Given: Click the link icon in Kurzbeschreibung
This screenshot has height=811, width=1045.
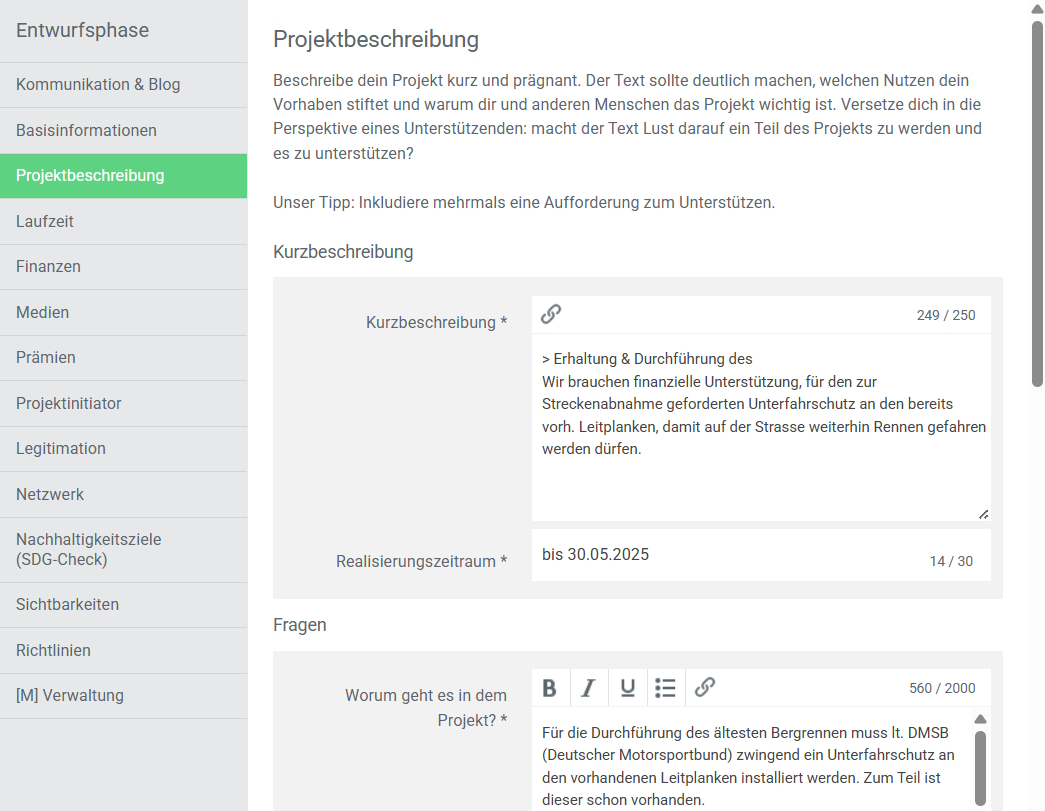Looking at the screenshot, I should pos(551,315).
